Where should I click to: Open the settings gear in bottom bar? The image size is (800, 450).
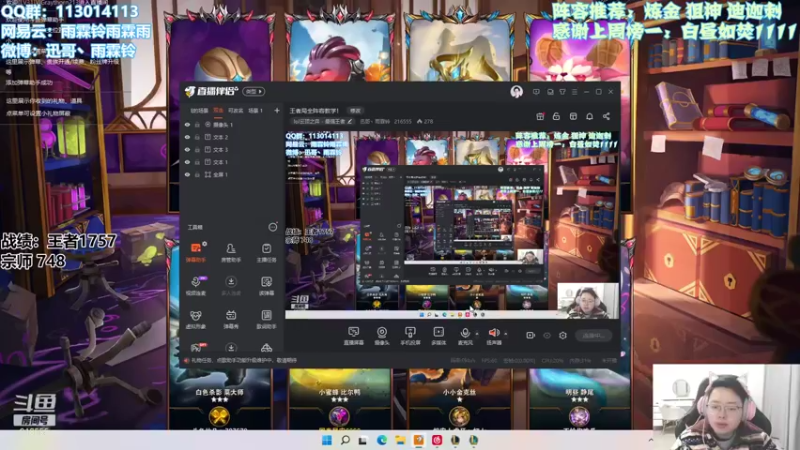tap(563, 335)
